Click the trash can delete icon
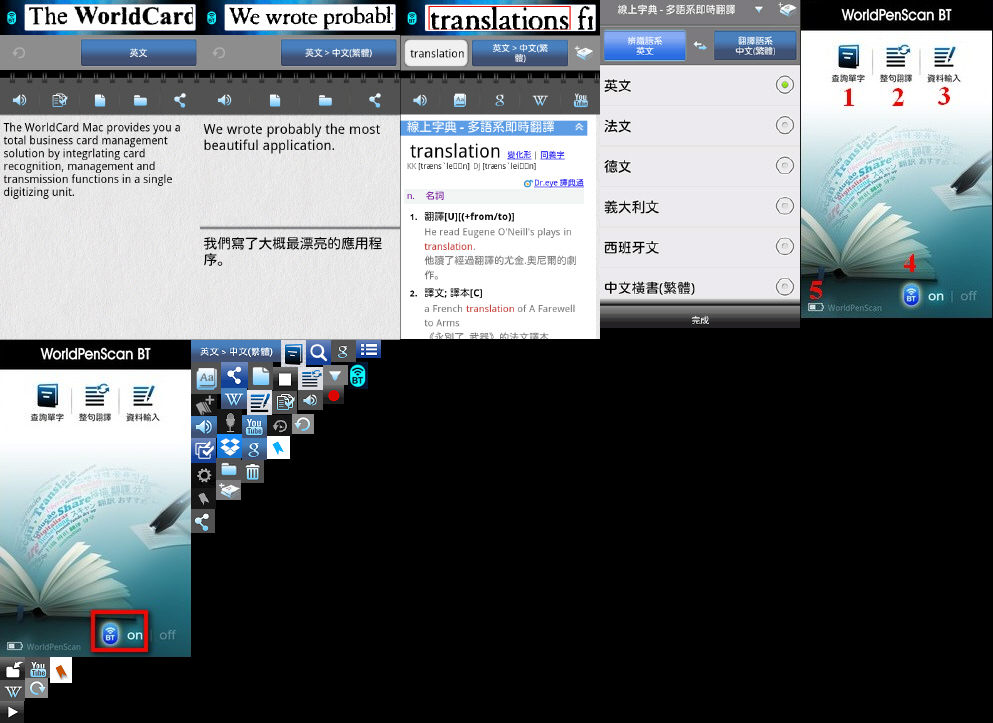Screen dimensions: 993x723 click(254, 471)
